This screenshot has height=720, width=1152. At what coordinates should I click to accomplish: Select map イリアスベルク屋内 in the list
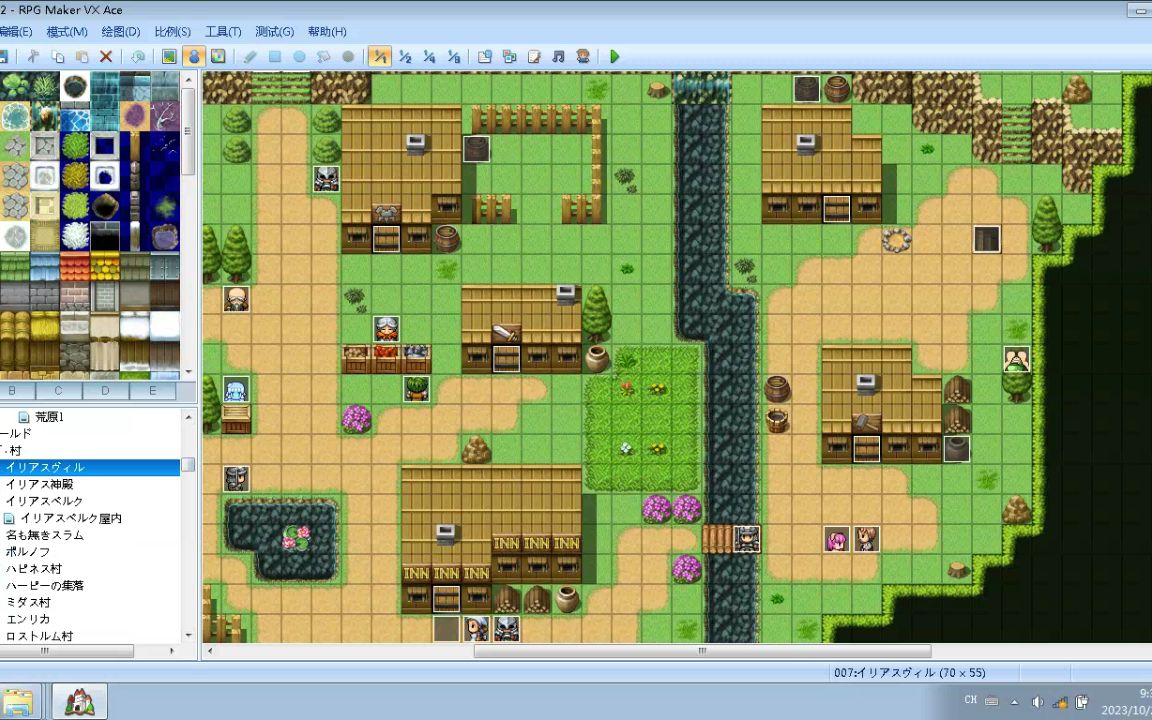[x=71, y=518]
